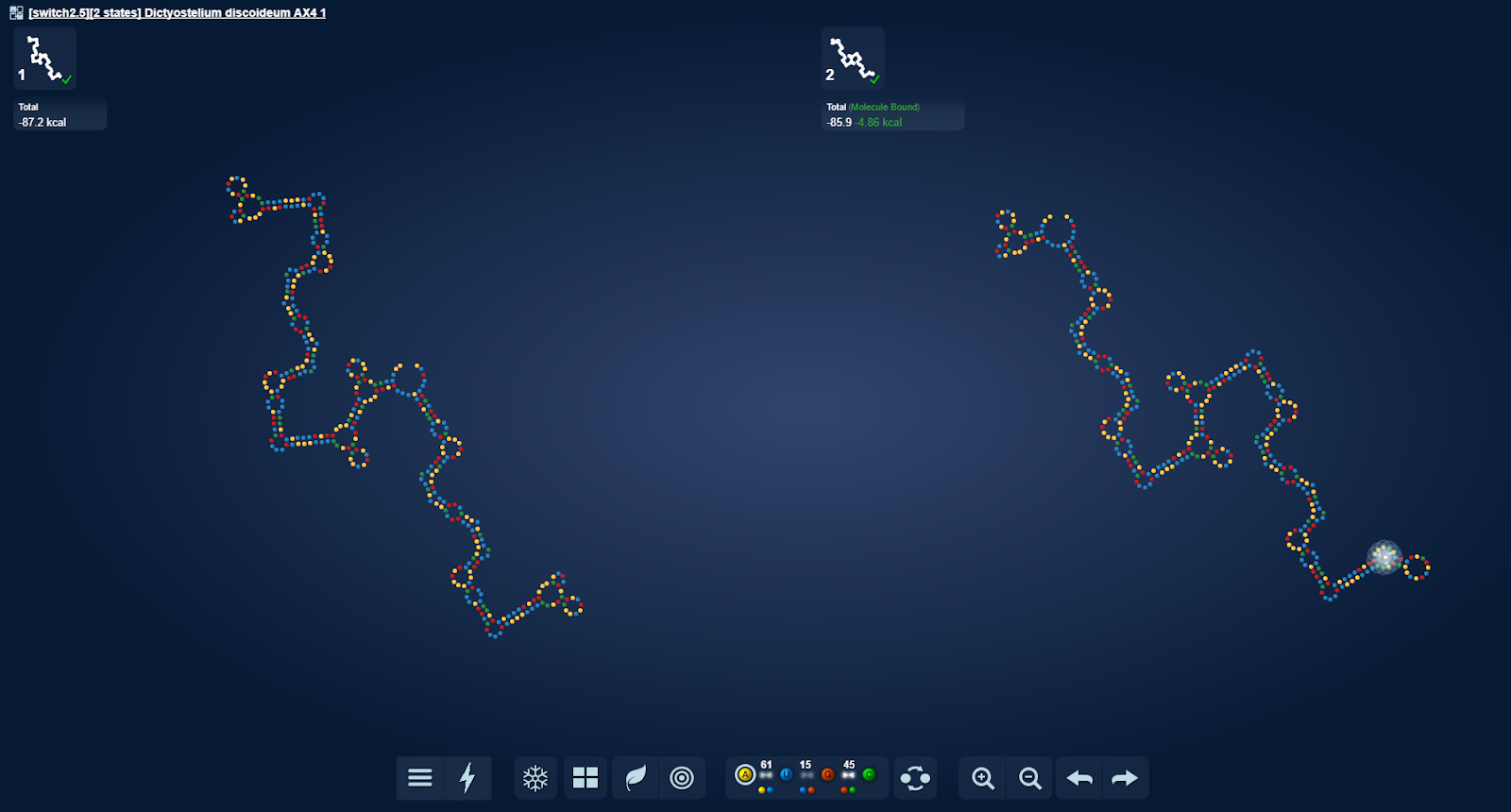
Task: Undo with the left arrow button
Action: click(1079, 778)
